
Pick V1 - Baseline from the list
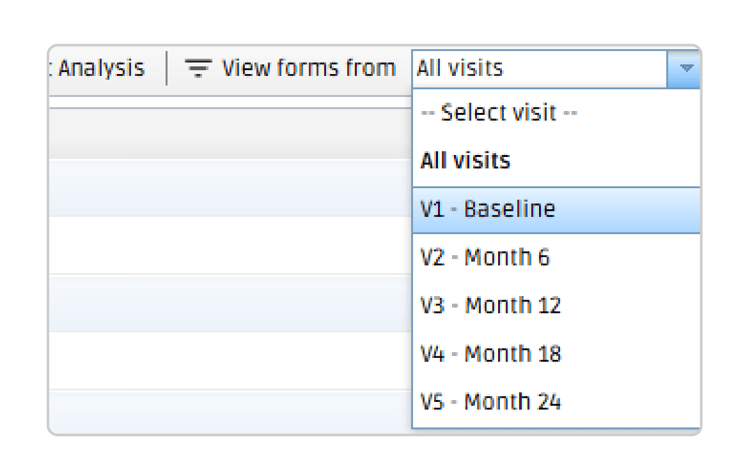click(x=488, y=209)
